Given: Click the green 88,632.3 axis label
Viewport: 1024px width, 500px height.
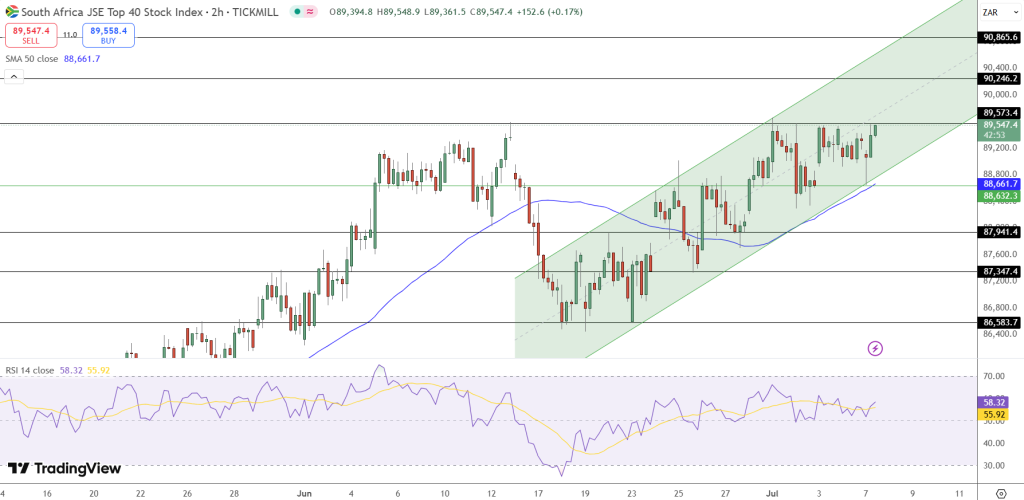Looking at the screenshot, I should tap(1000, 195).
